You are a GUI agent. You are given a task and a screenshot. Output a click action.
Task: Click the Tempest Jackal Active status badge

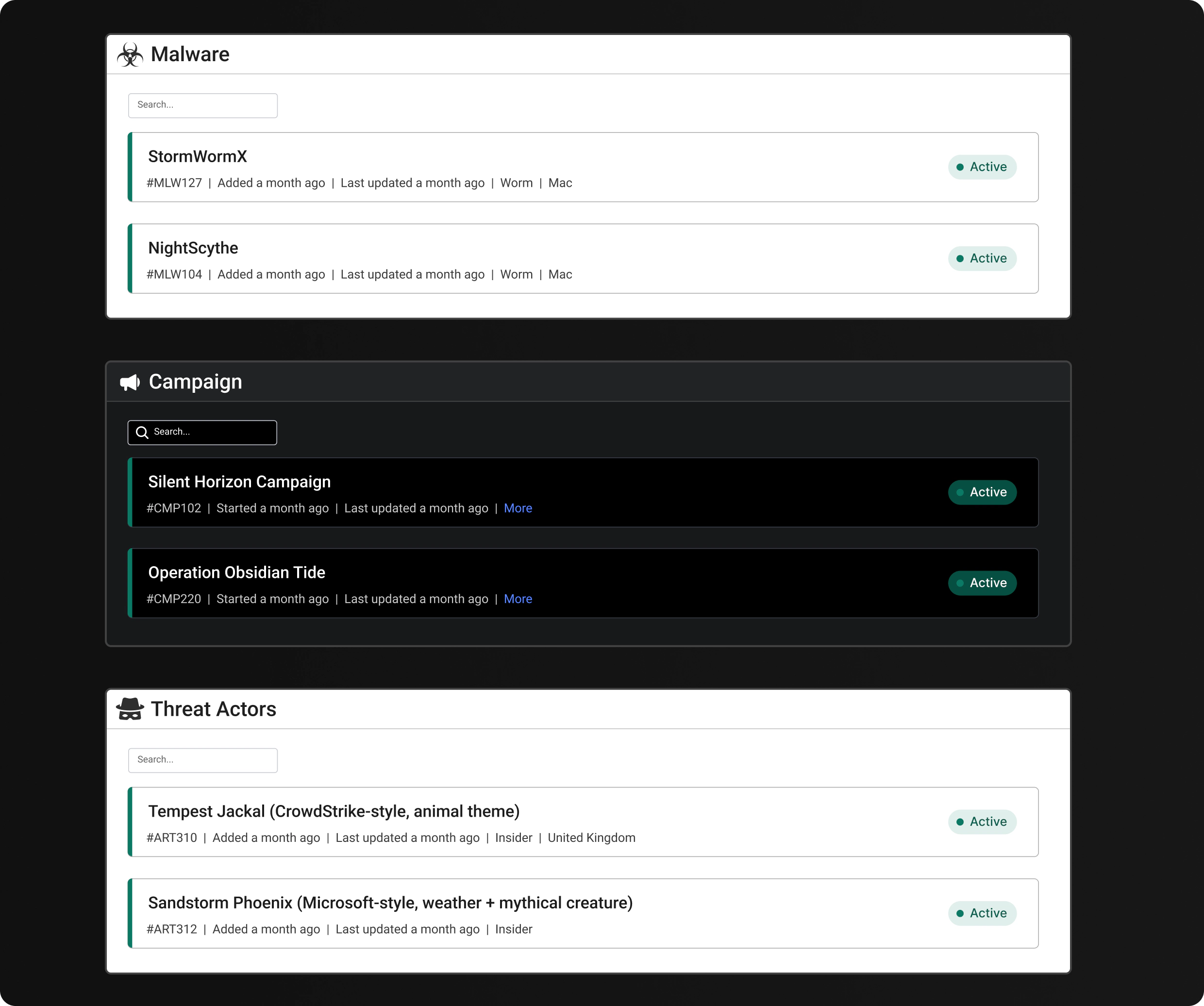[982, 822]
